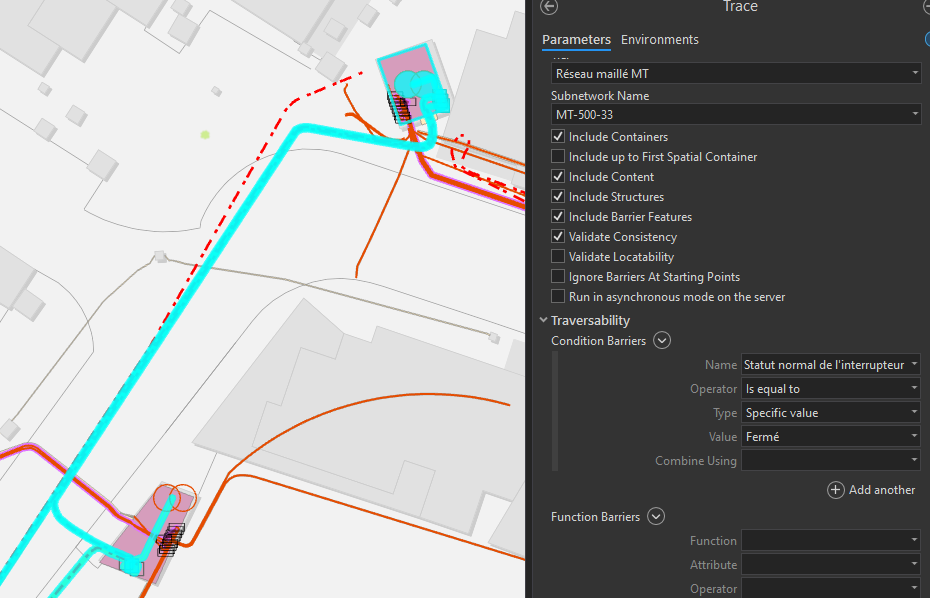Switch to the Environments tab
930x598 pixels.
pyautogui.click(x=659, y=39)
